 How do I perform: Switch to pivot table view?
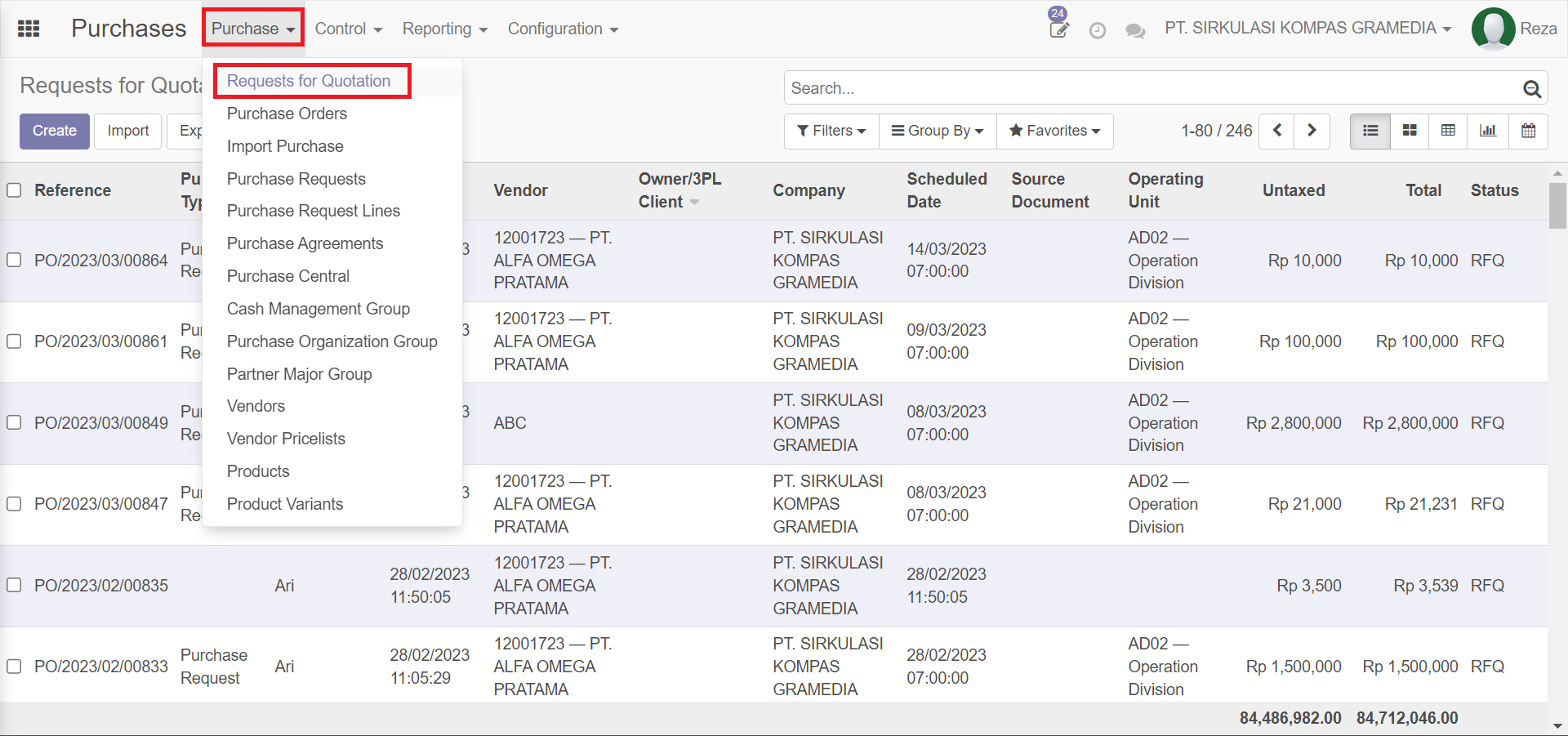click(x=1449, y=131)
